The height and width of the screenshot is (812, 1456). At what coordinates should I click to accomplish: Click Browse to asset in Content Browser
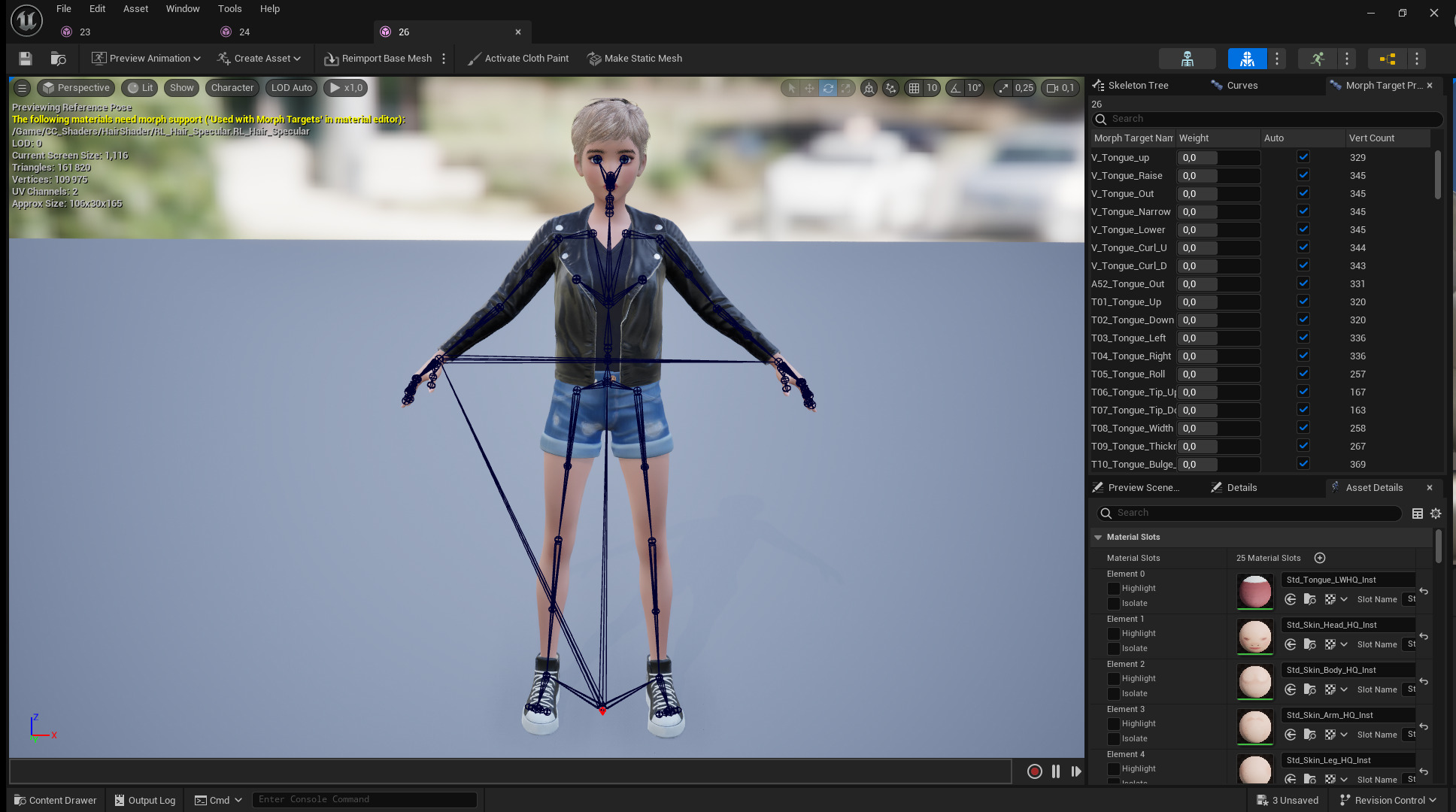click(58, 59)
